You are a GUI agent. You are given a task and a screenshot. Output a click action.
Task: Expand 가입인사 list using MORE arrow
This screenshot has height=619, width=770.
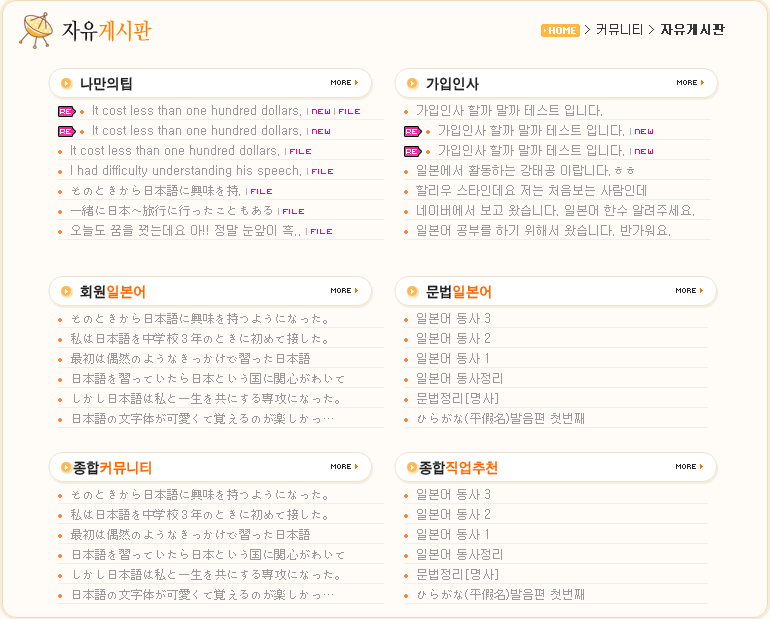coord(690,83)
